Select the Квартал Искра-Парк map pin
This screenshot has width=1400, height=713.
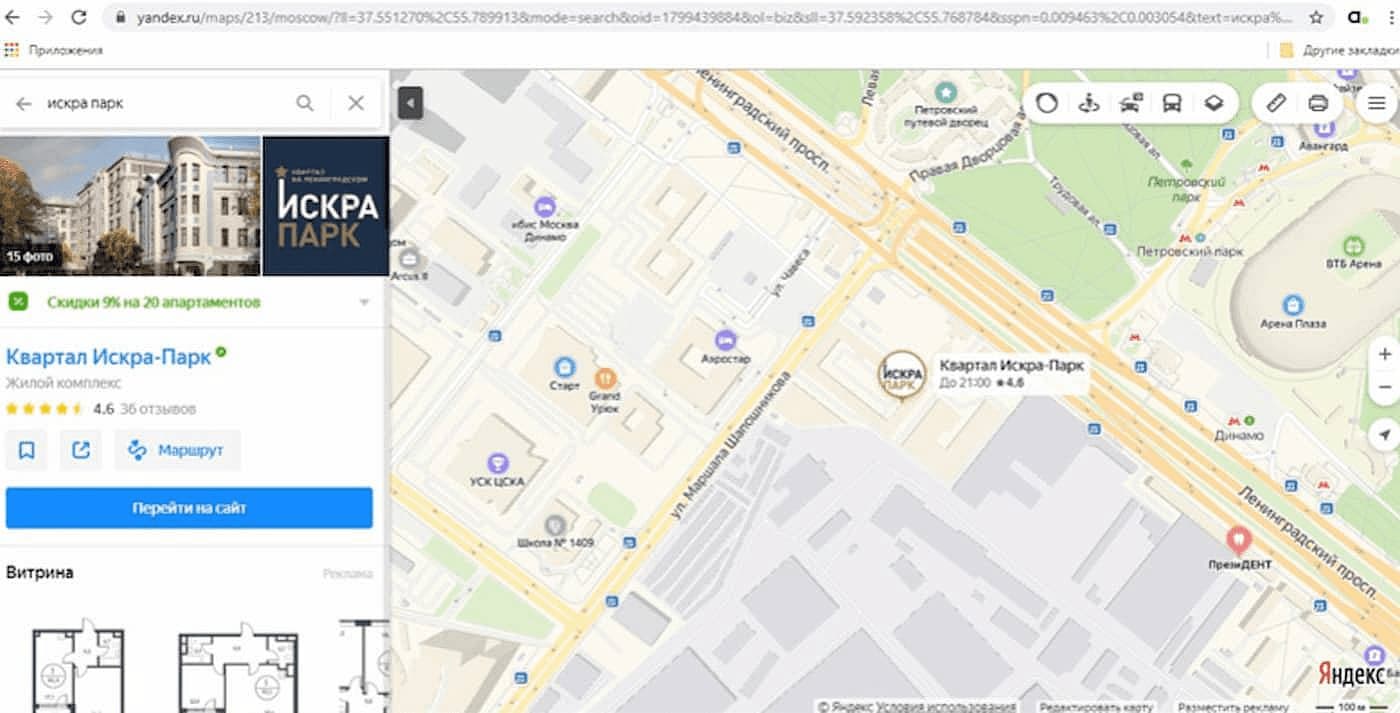pos(901,376)
